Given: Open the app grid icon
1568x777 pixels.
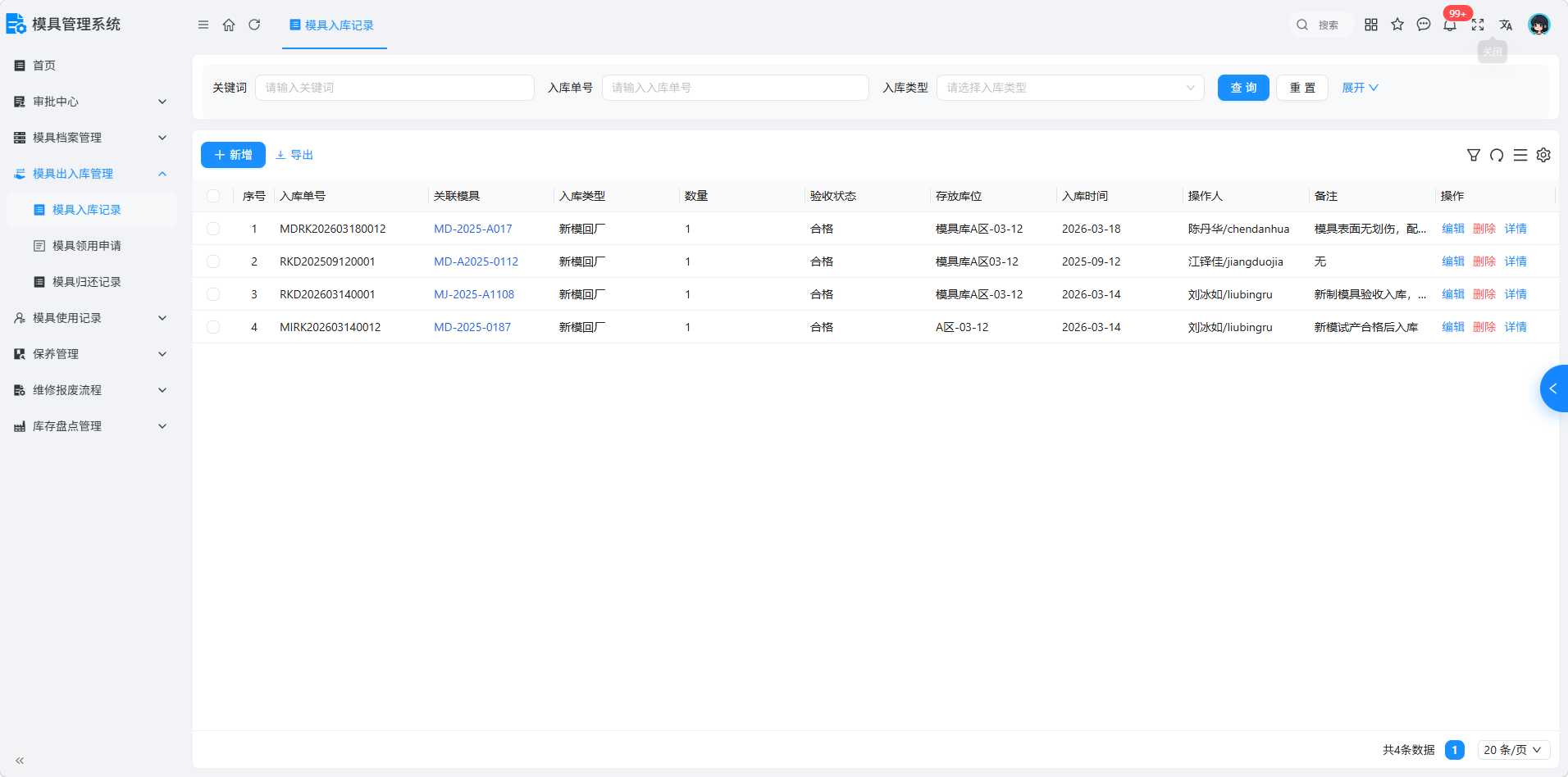Looking at the screenshot, I should [1371, 25].
